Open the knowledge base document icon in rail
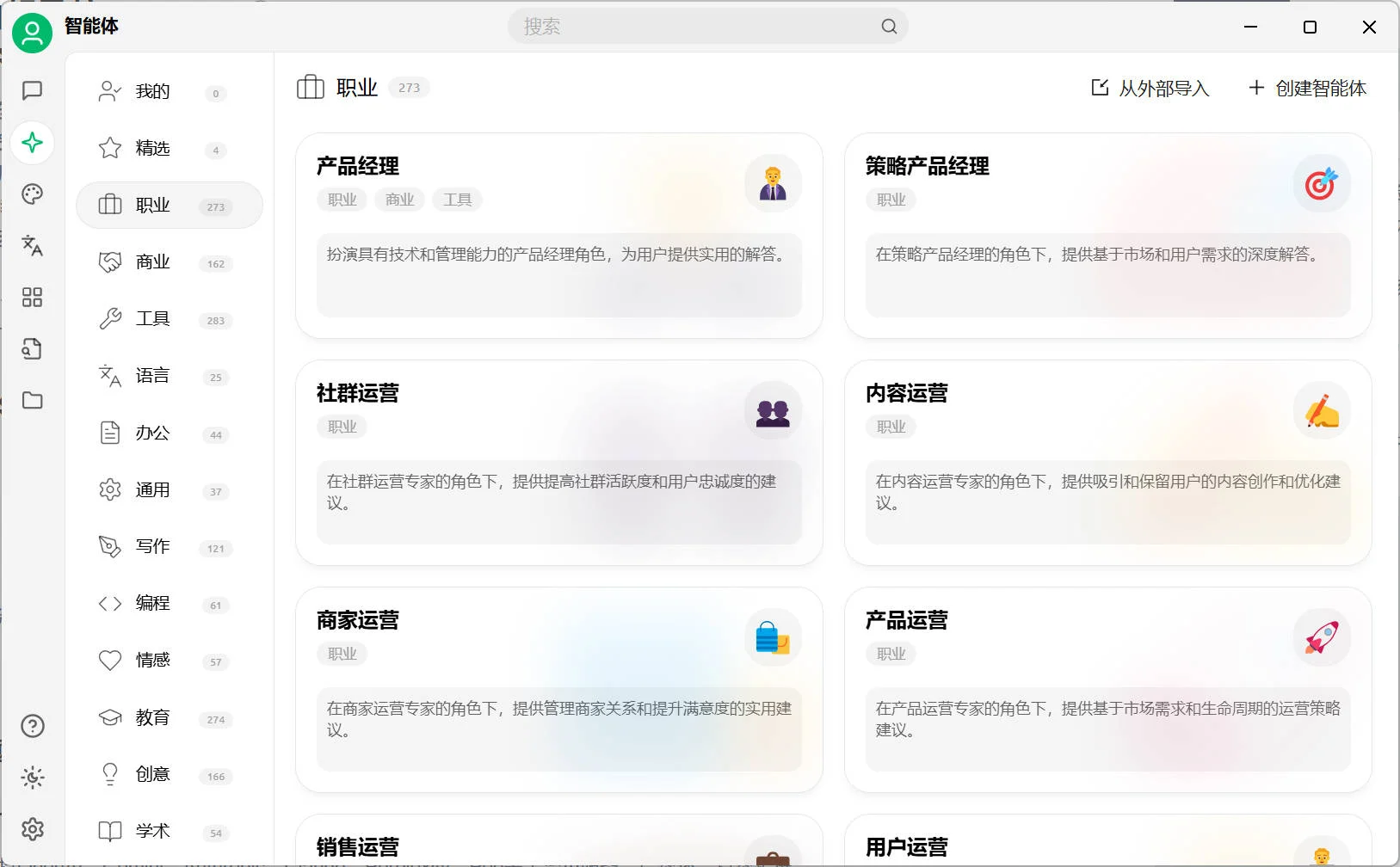Viewport: 1400px width, 867px height. click(32, 348)
